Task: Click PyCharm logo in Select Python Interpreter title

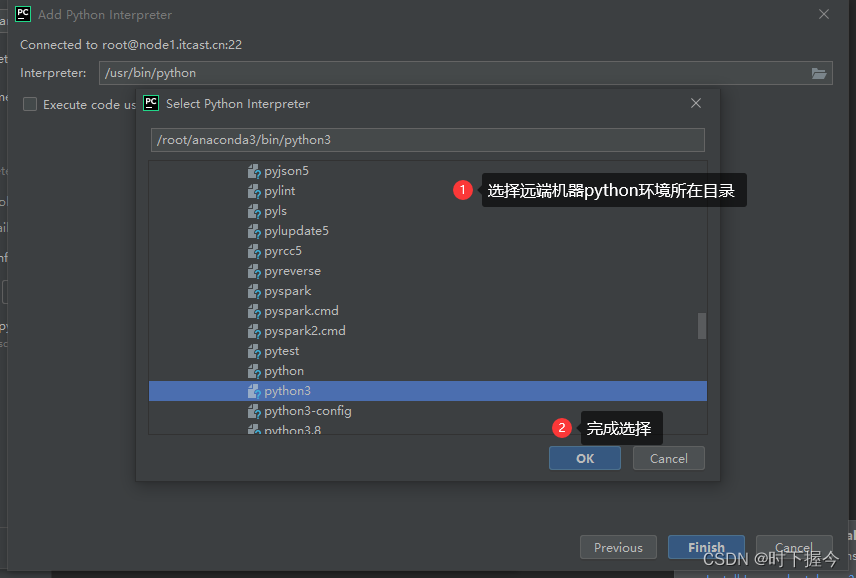Action: [151, 103]
